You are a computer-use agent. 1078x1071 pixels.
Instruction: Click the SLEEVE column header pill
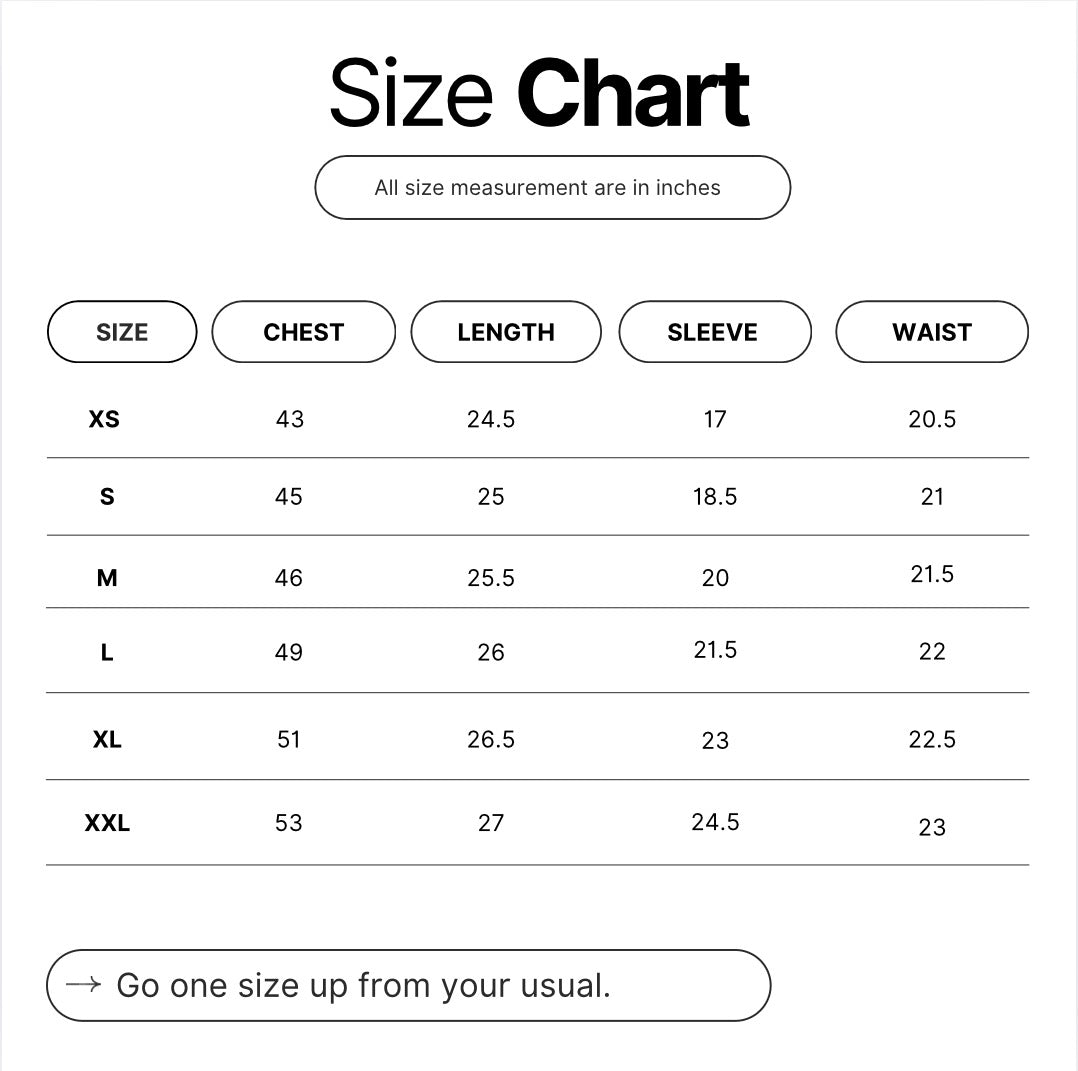pyautogui.click(x=714, y=332)
